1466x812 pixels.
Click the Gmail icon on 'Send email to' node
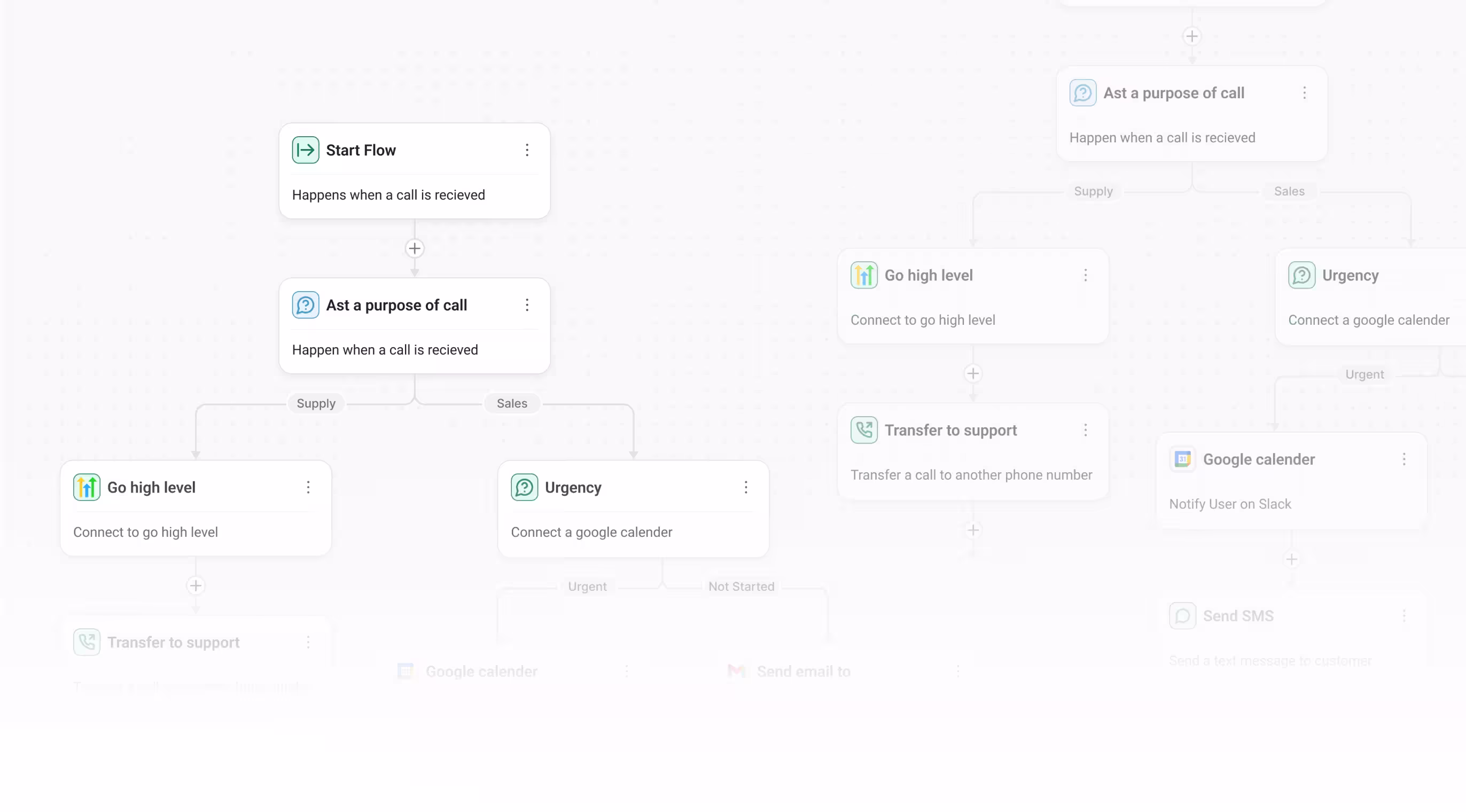pos(737,672)
